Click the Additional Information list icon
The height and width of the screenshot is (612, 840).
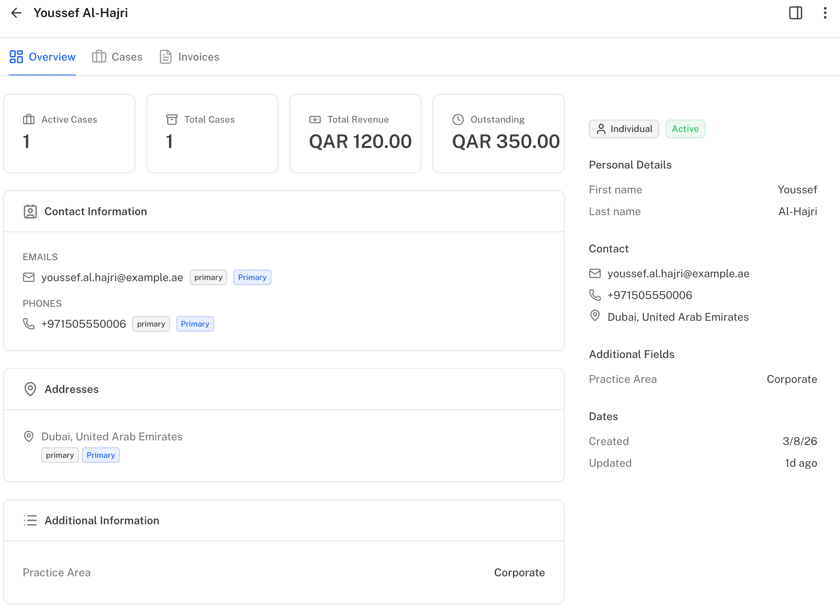31,520
